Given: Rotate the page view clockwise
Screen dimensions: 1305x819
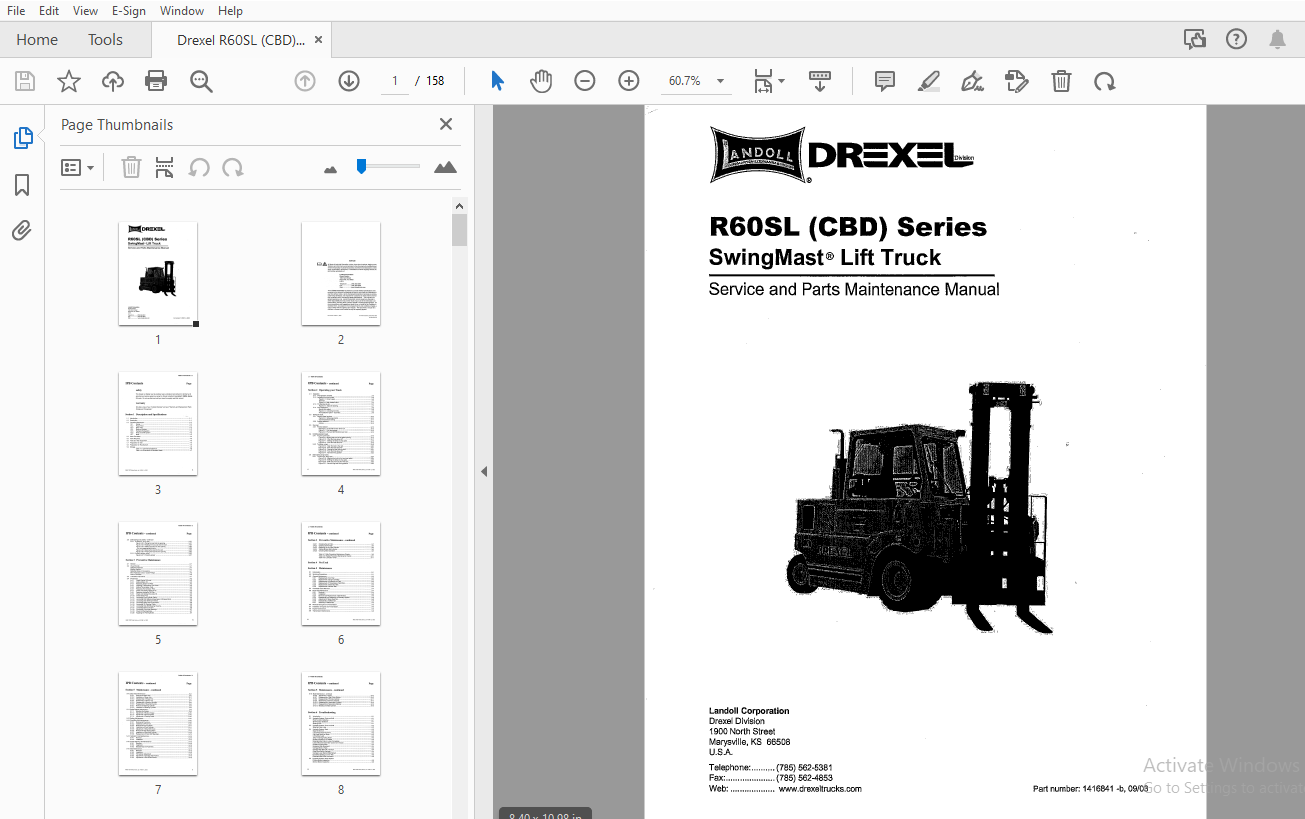Looking at the screenshot, I should coord(1105,81).
